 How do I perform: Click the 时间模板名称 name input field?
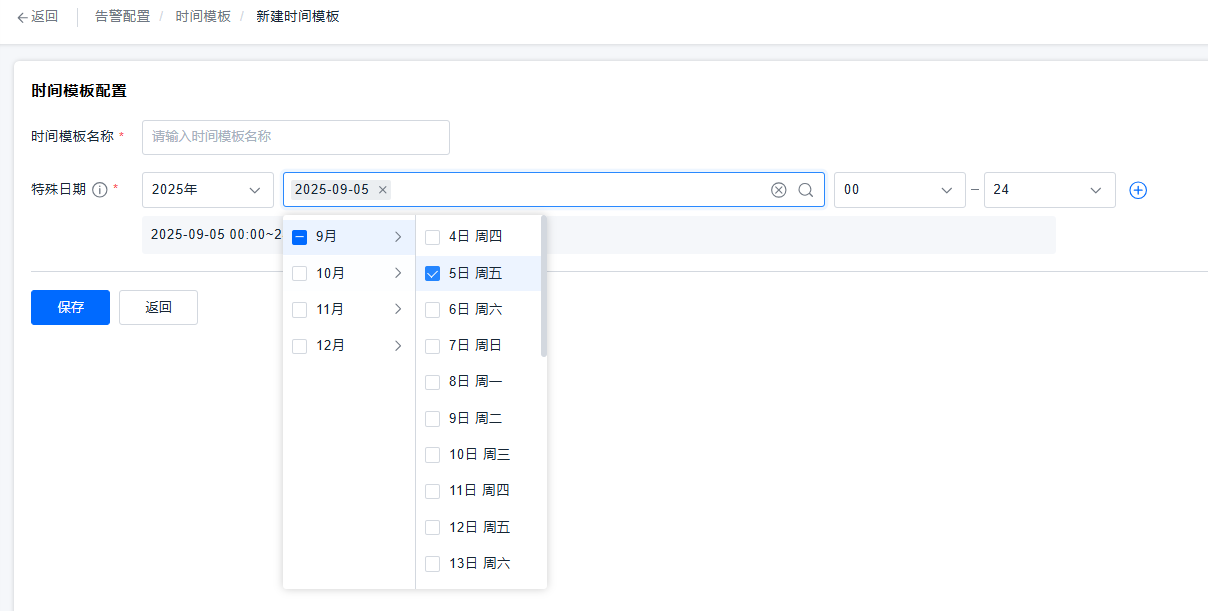(295, 137)
